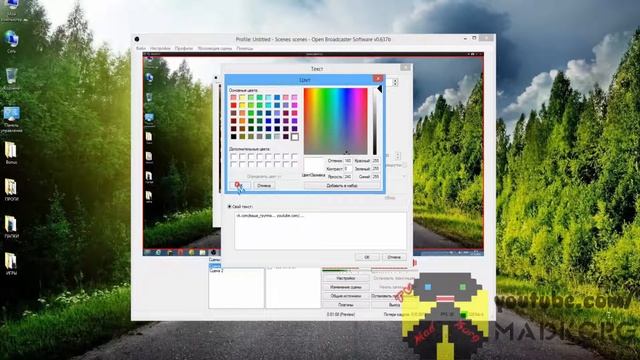Click the Плагины button
Viewport: 640px width, 360px height.
coord(346,305)
